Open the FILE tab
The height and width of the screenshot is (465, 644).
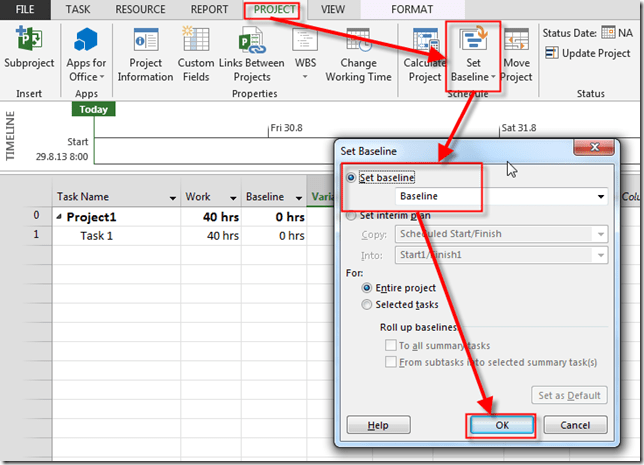click(x=25, y=9)
